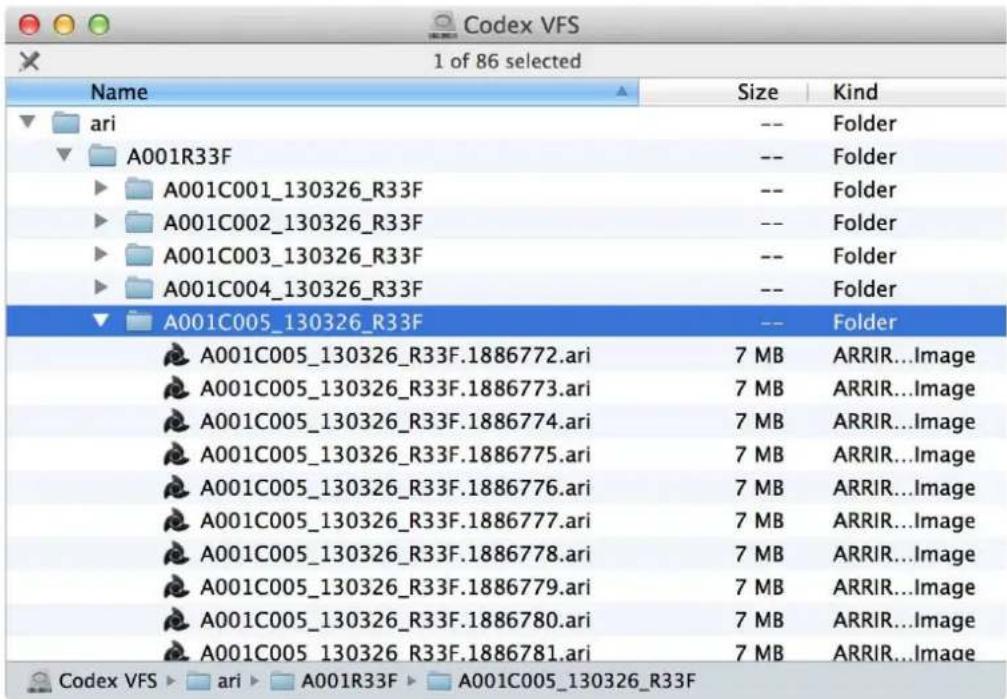Sort by the Size column header

[723, 92]
